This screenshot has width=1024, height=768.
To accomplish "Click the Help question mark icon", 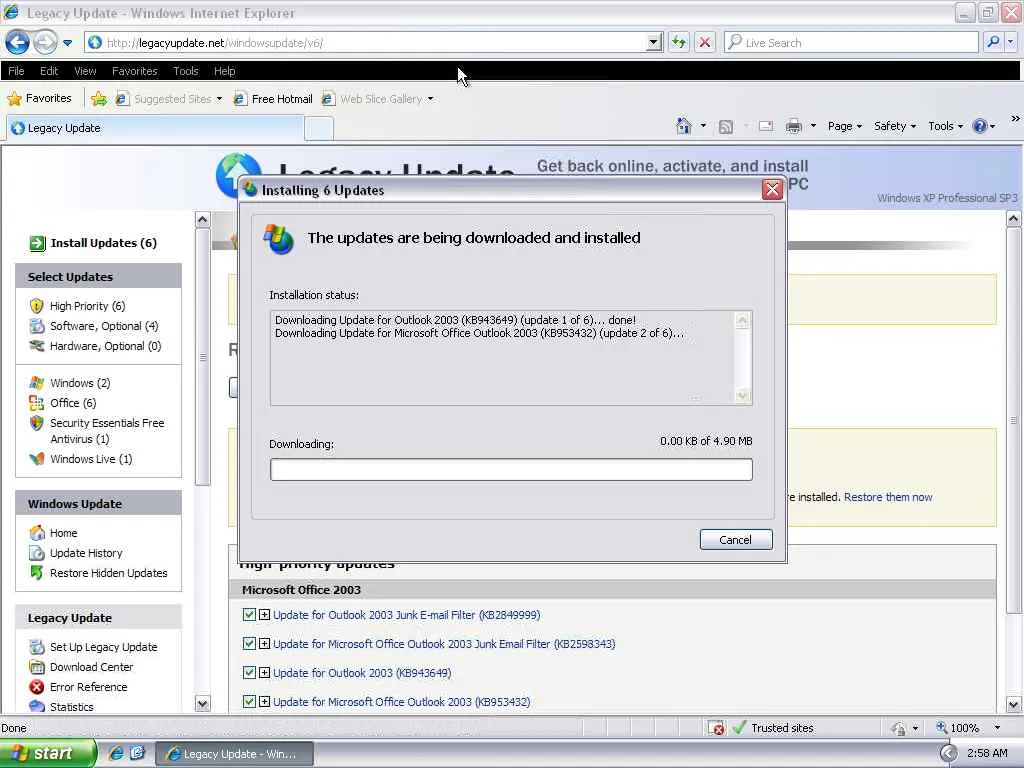I will 980,126.
